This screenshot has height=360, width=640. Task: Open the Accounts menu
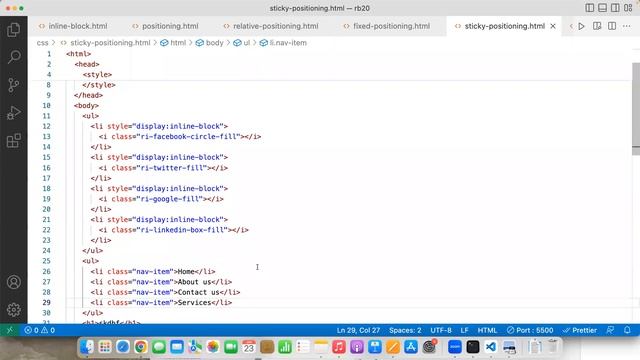pyautogui.click(x=13, y=282)
